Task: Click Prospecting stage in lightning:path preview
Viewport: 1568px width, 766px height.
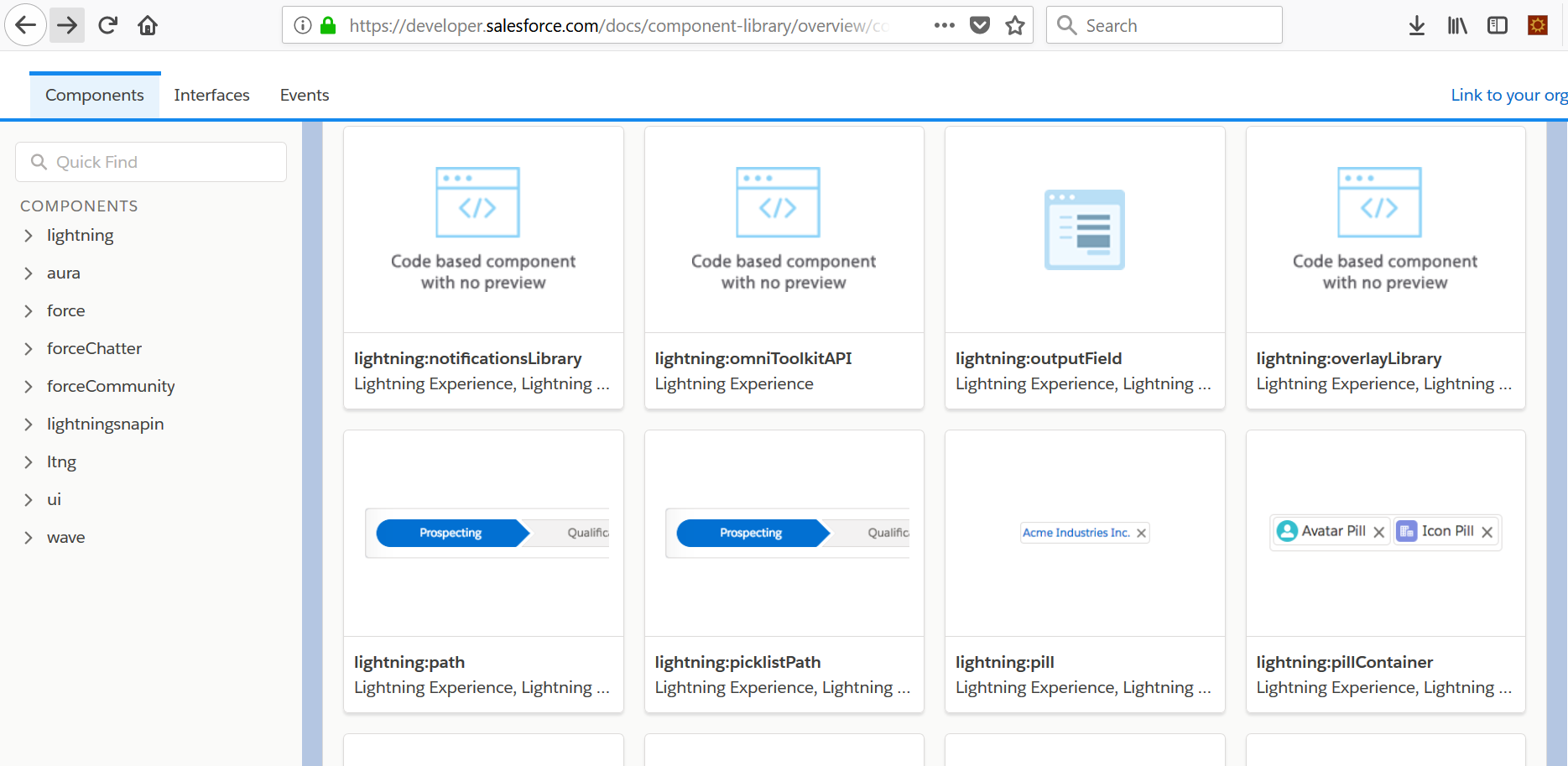Action: click(452, 533)
